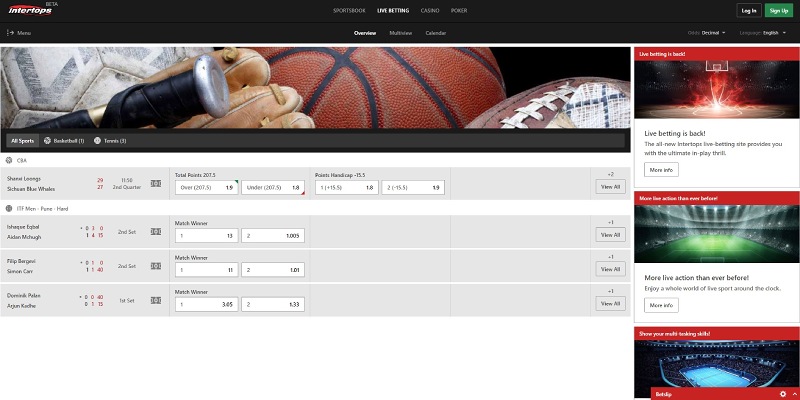Click scoreboard icon for Filip Bergevi match
The image size is (800, 400).
155,266
